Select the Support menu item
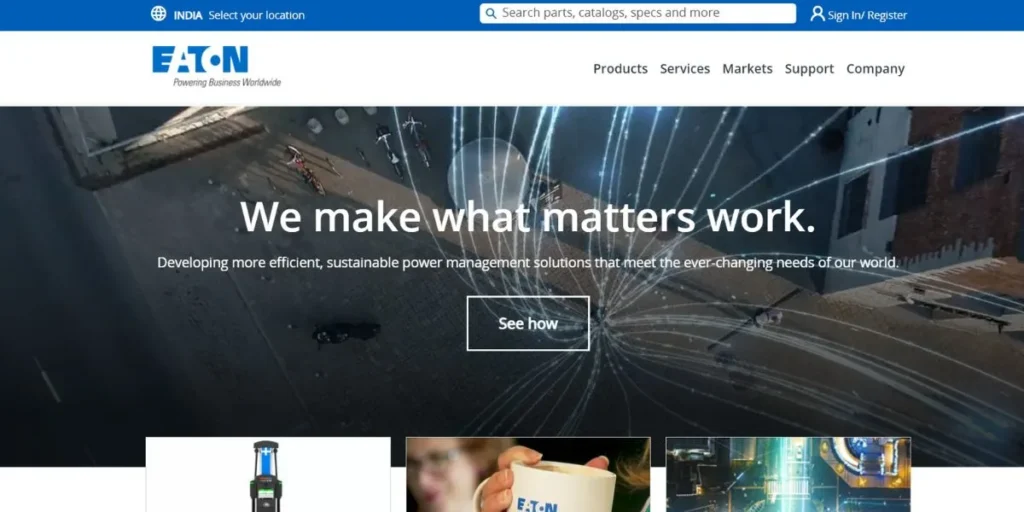 coord(809,69)
